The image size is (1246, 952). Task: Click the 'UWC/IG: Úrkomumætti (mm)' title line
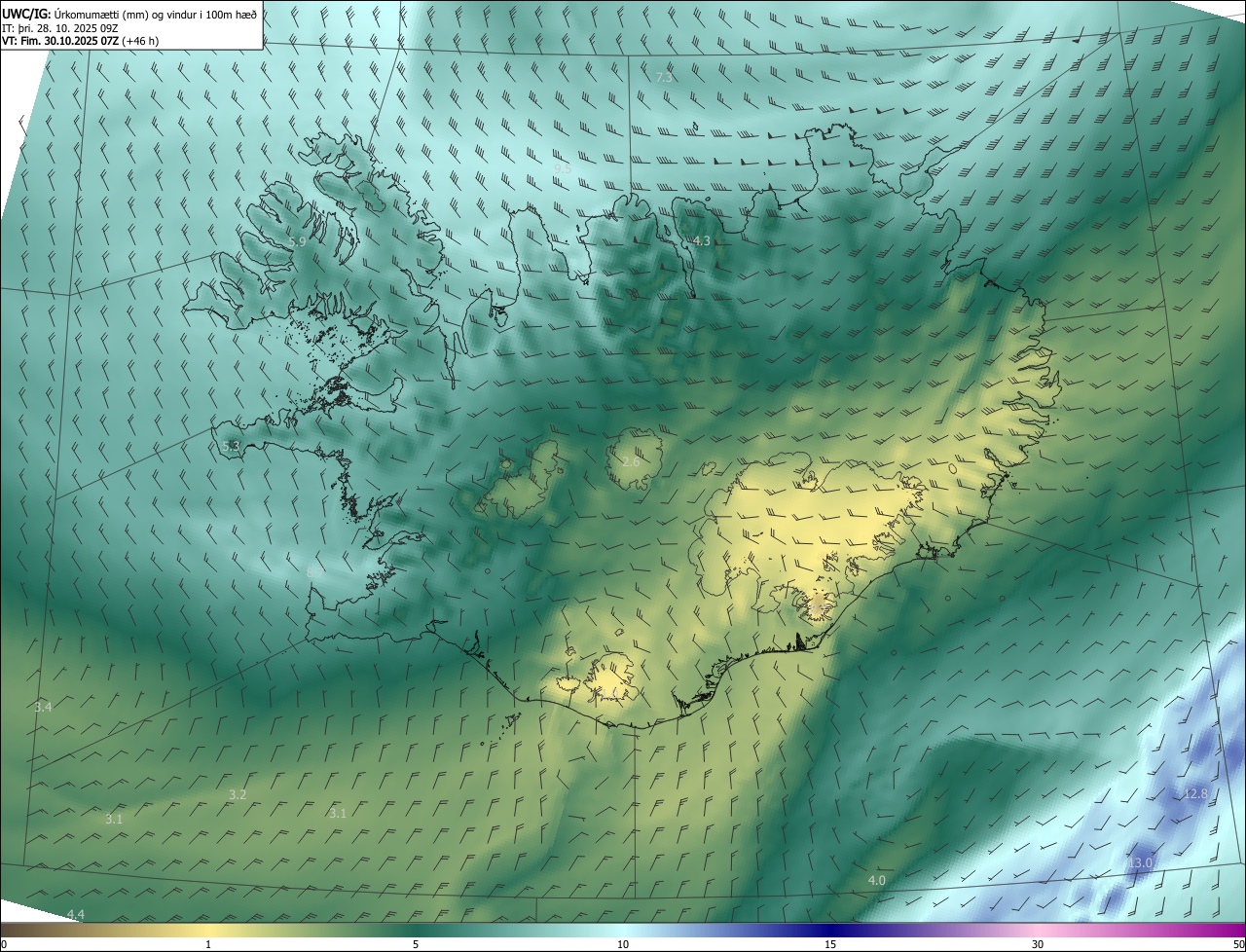(x=129, y=13)
